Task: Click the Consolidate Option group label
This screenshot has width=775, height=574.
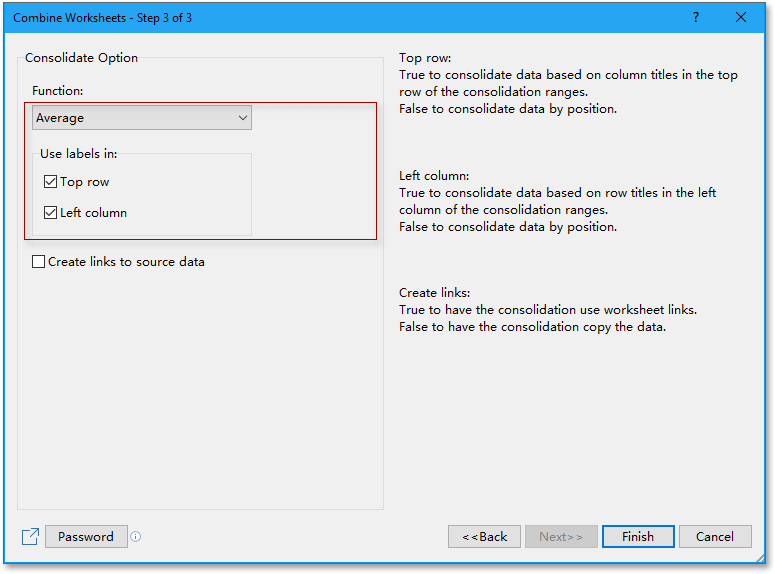Action: pos(82,58)
